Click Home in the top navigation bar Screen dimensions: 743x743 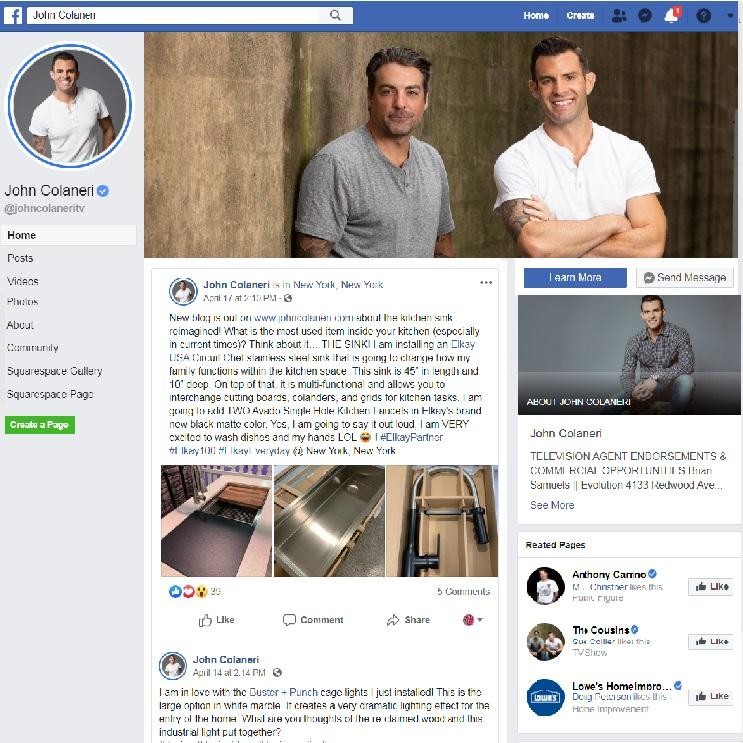pyautogui.click(x=536, y=16)
